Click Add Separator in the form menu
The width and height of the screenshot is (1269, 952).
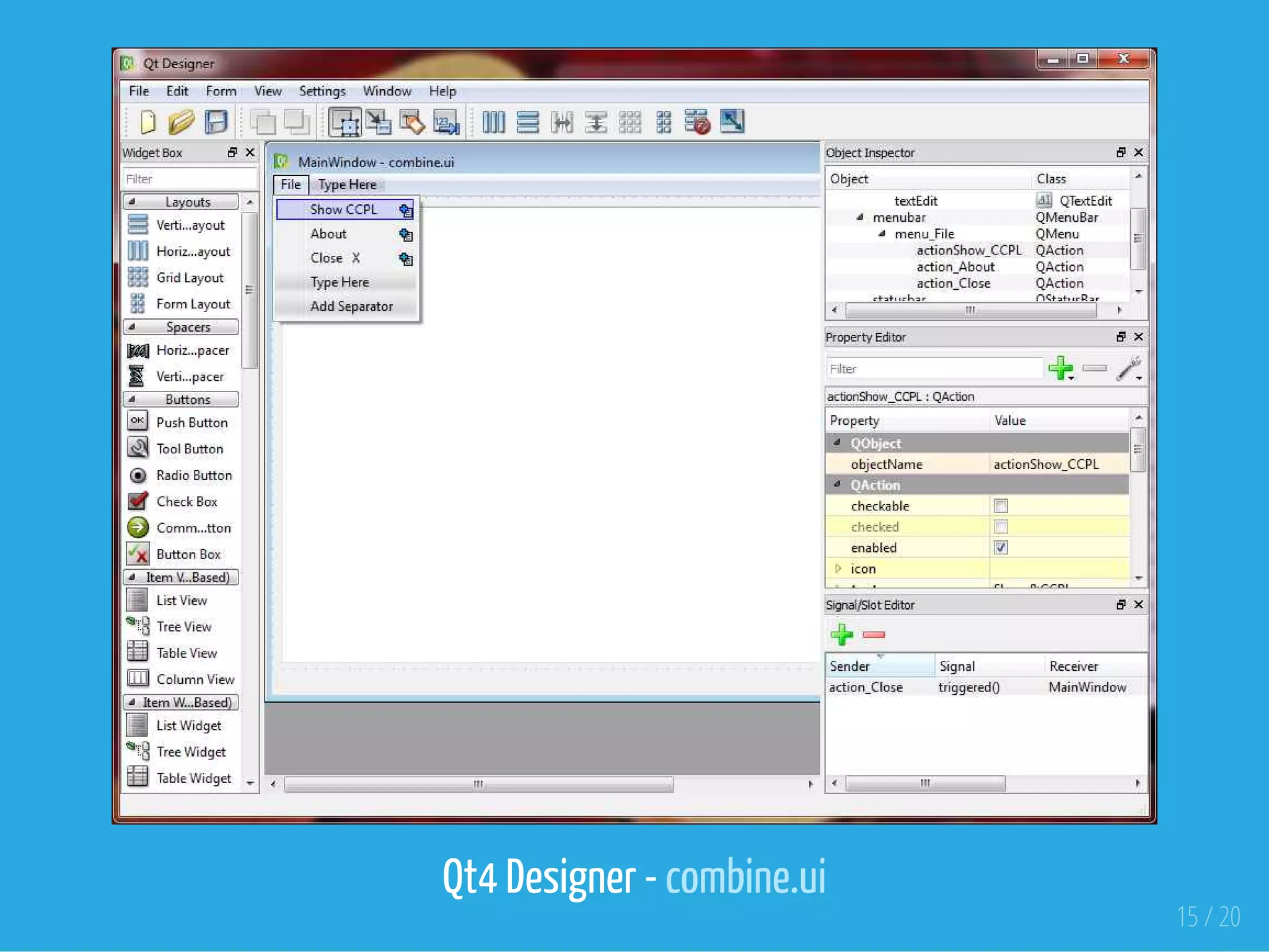(351, 307)
